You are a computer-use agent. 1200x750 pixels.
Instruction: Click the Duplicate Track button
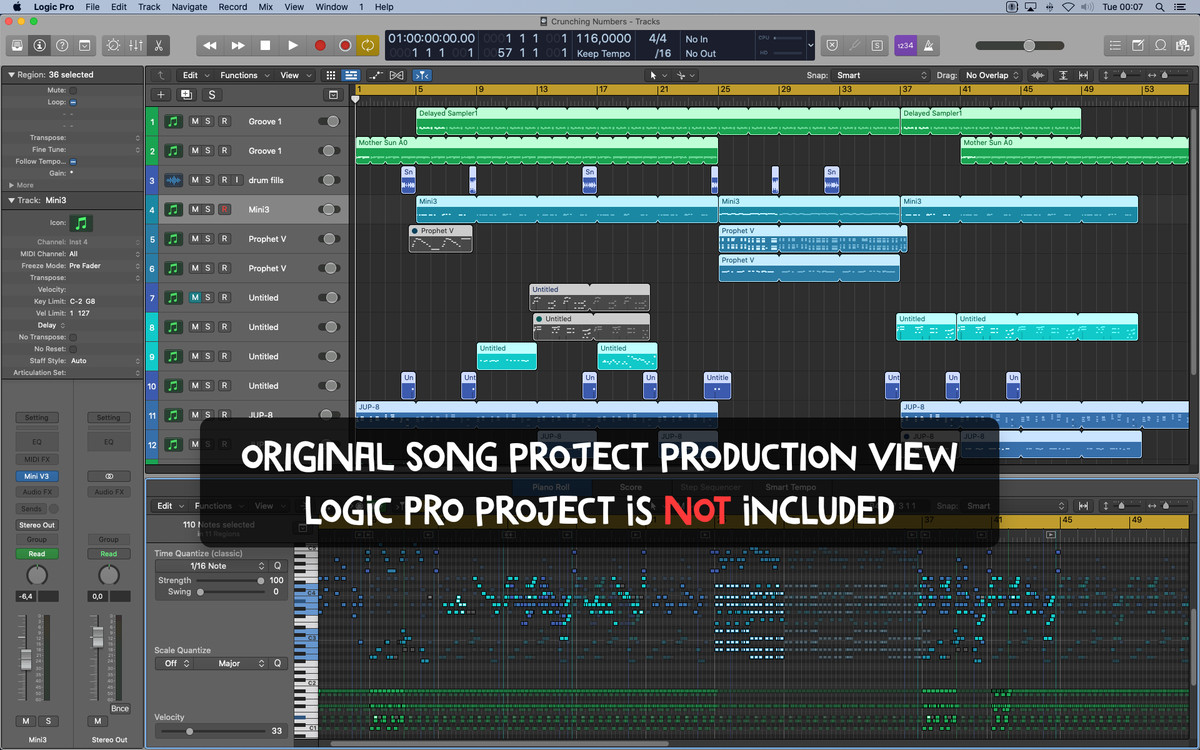click(x=186, y=94)
